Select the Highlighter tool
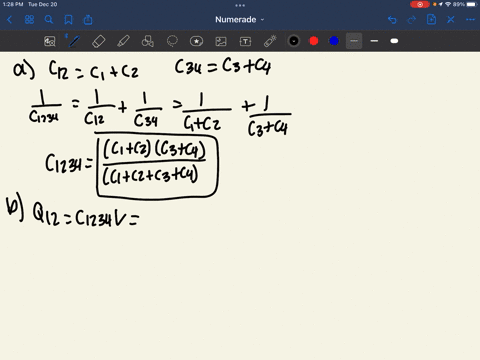Image resolution: width=480 pixels, height=360 pixels. [x=123, y=41]
